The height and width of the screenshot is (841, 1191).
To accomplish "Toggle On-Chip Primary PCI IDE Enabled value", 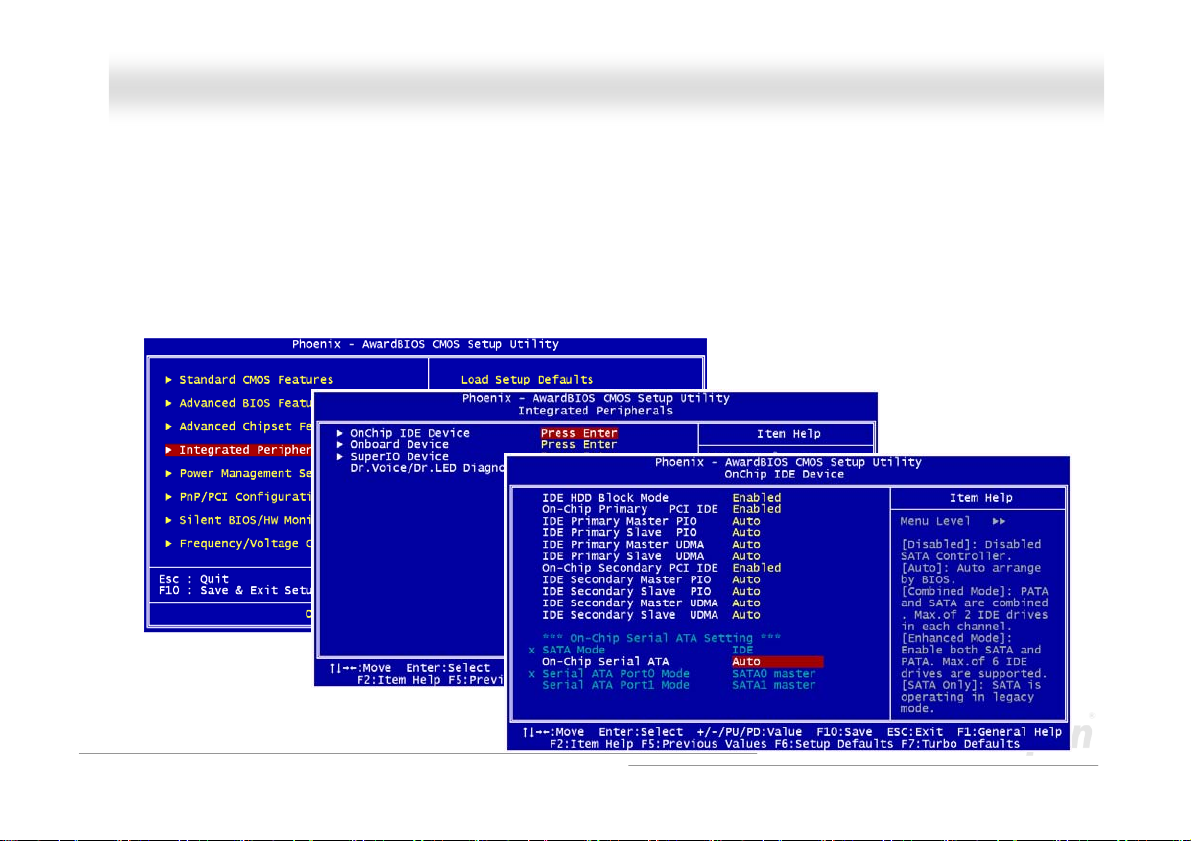I will point(757,509).
